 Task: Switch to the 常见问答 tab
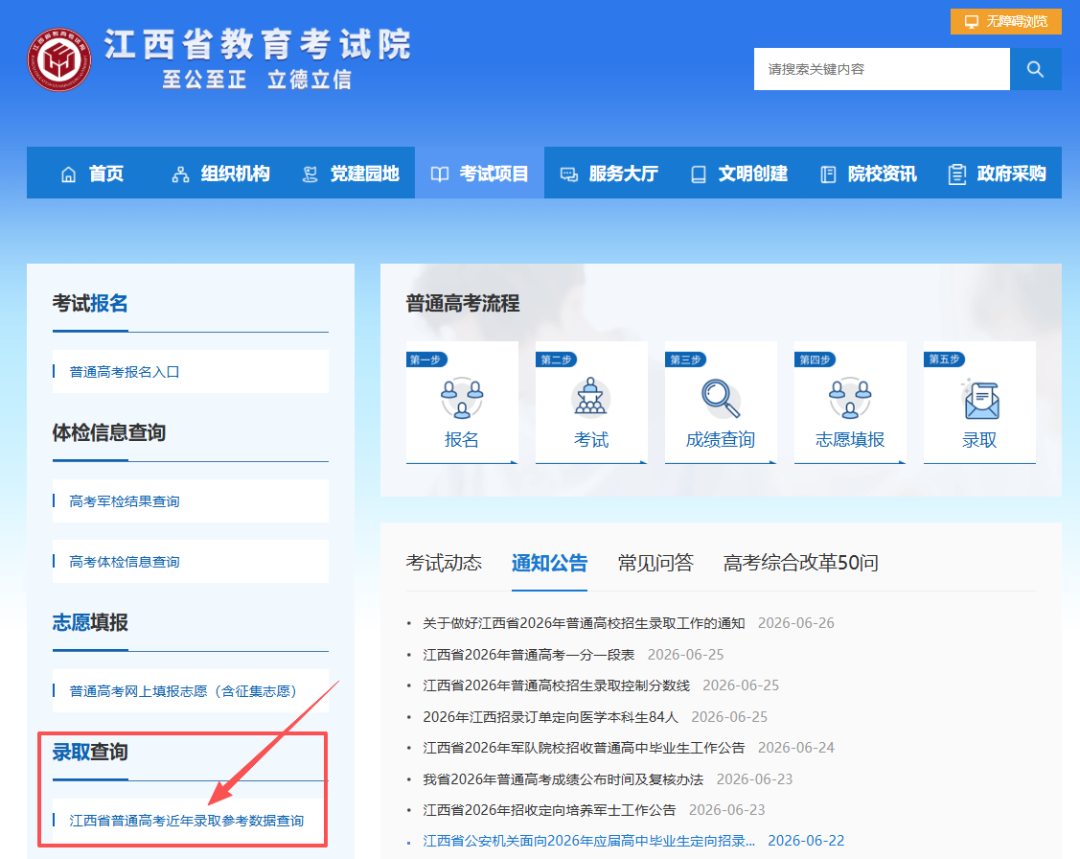pos(655,563)
